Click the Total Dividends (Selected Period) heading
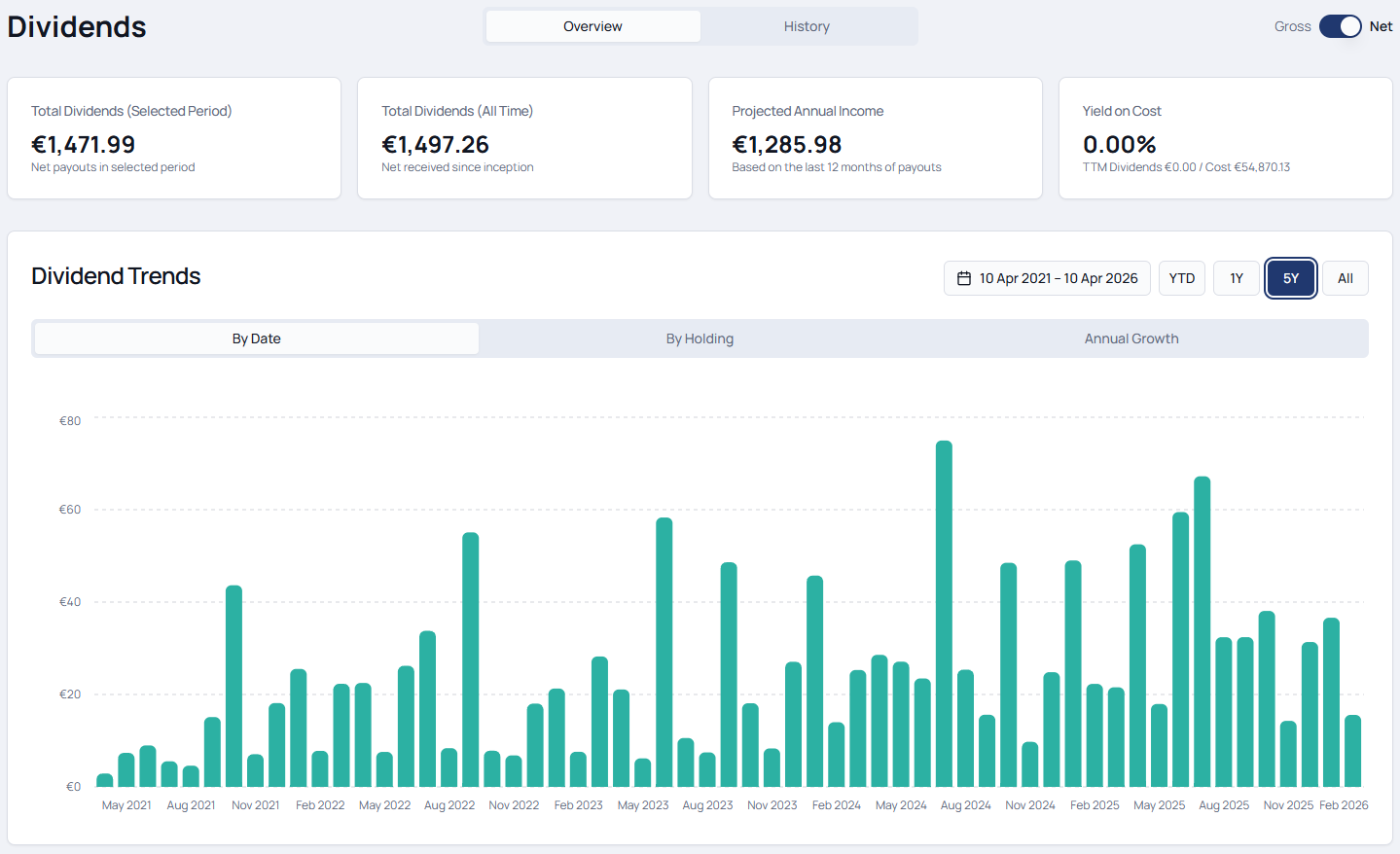Viewport: 1400px width, 854px height. [x=131, y=111]
